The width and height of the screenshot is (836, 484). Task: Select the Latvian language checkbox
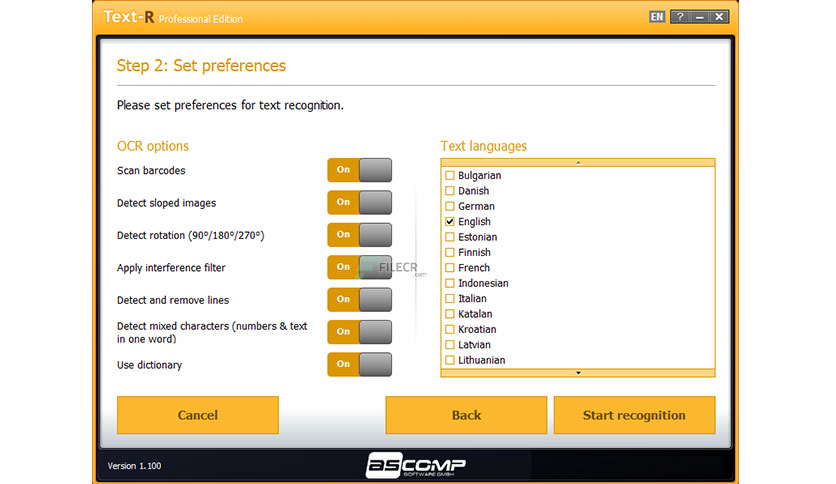click(x=450, y=345)
